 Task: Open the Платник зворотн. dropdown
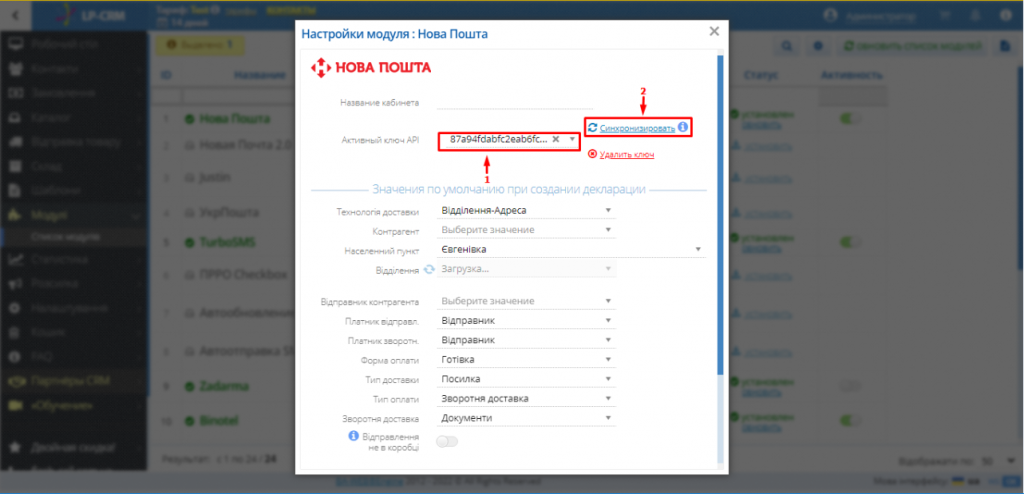[526, 340]
